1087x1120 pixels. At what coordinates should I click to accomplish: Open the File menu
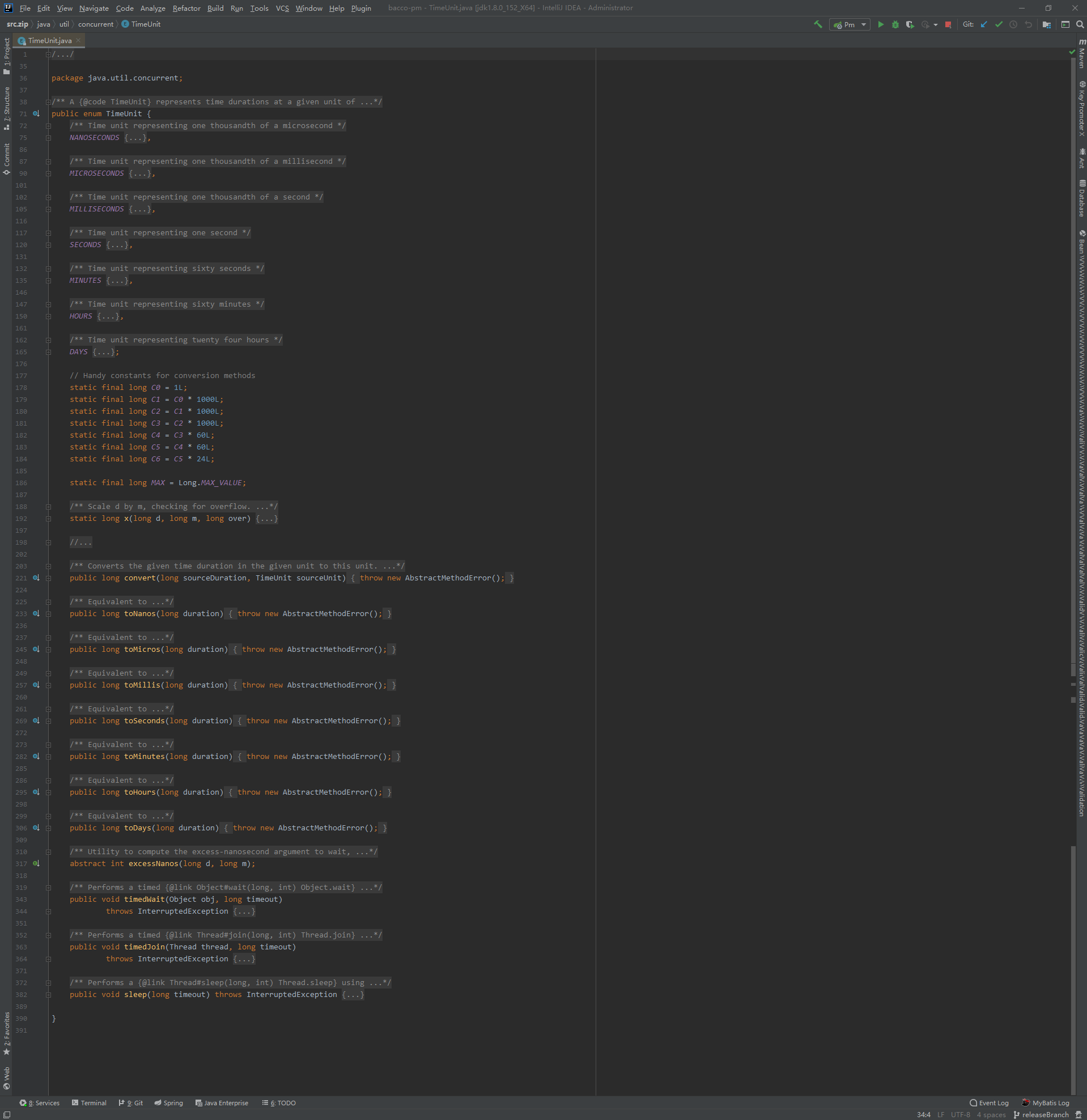(25, 8)
